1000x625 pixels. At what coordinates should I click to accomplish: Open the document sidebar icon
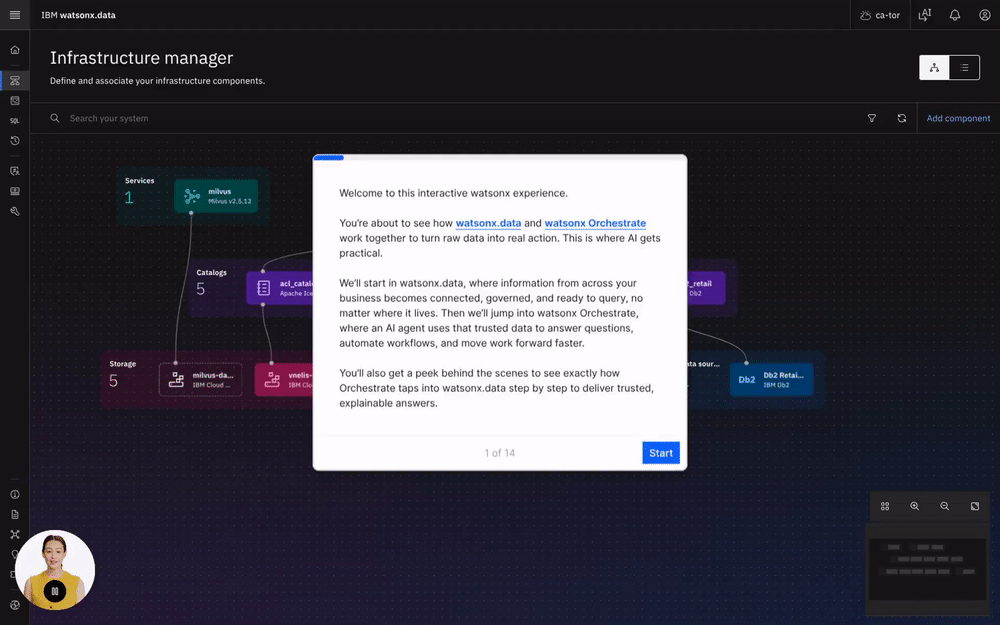click(x=15, y=515)
